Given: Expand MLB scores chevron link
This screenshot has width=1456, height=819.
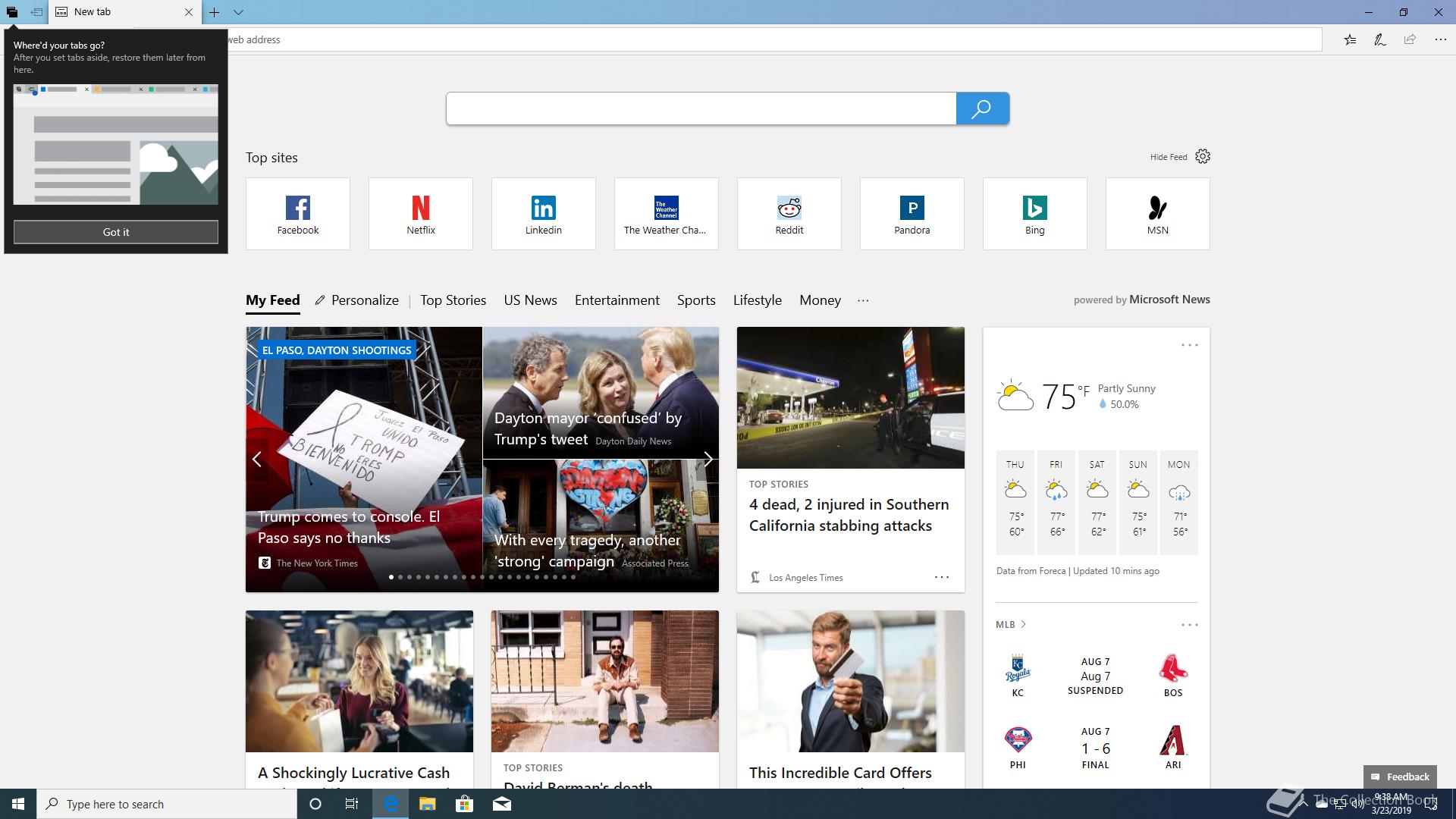Looking at the screenshot, I should pos(1011,624).
